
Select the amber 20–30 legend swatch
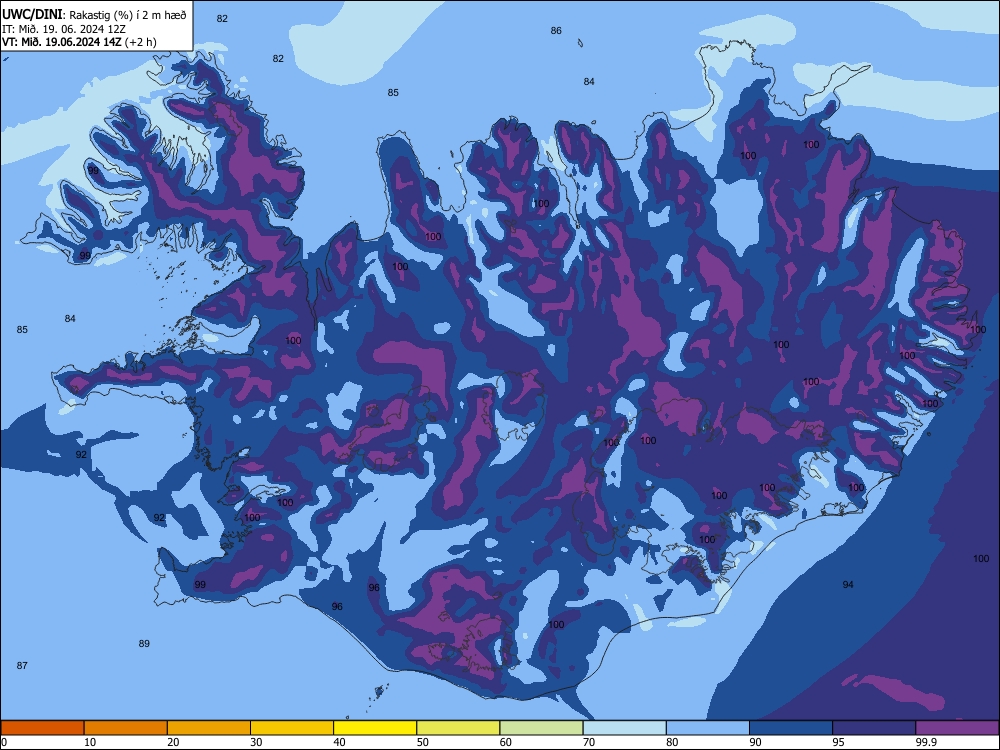tap(209, 728)
